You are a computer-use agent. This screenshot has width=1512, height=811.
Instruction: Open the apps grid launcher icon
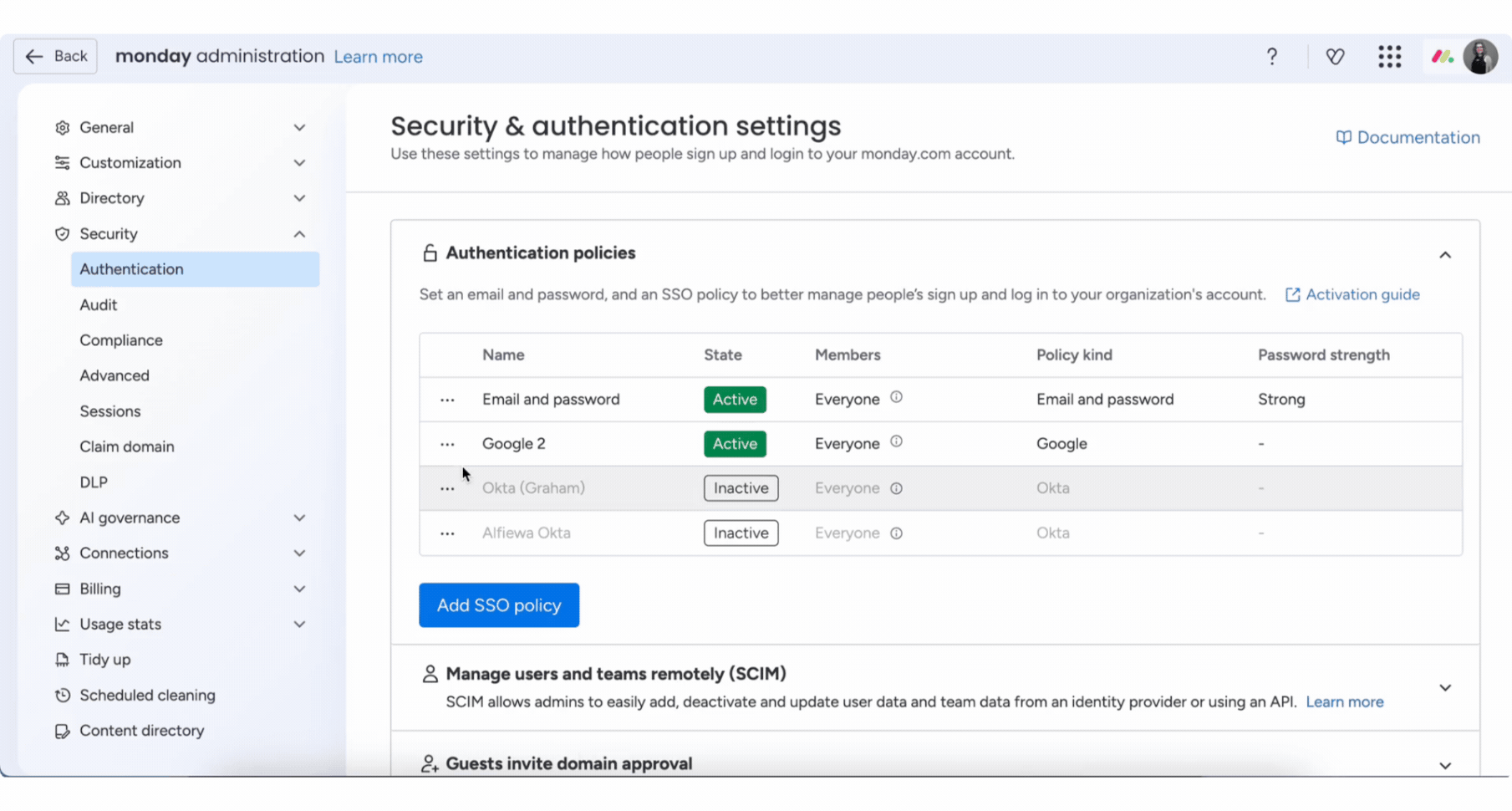click(x=1389, y=56)
